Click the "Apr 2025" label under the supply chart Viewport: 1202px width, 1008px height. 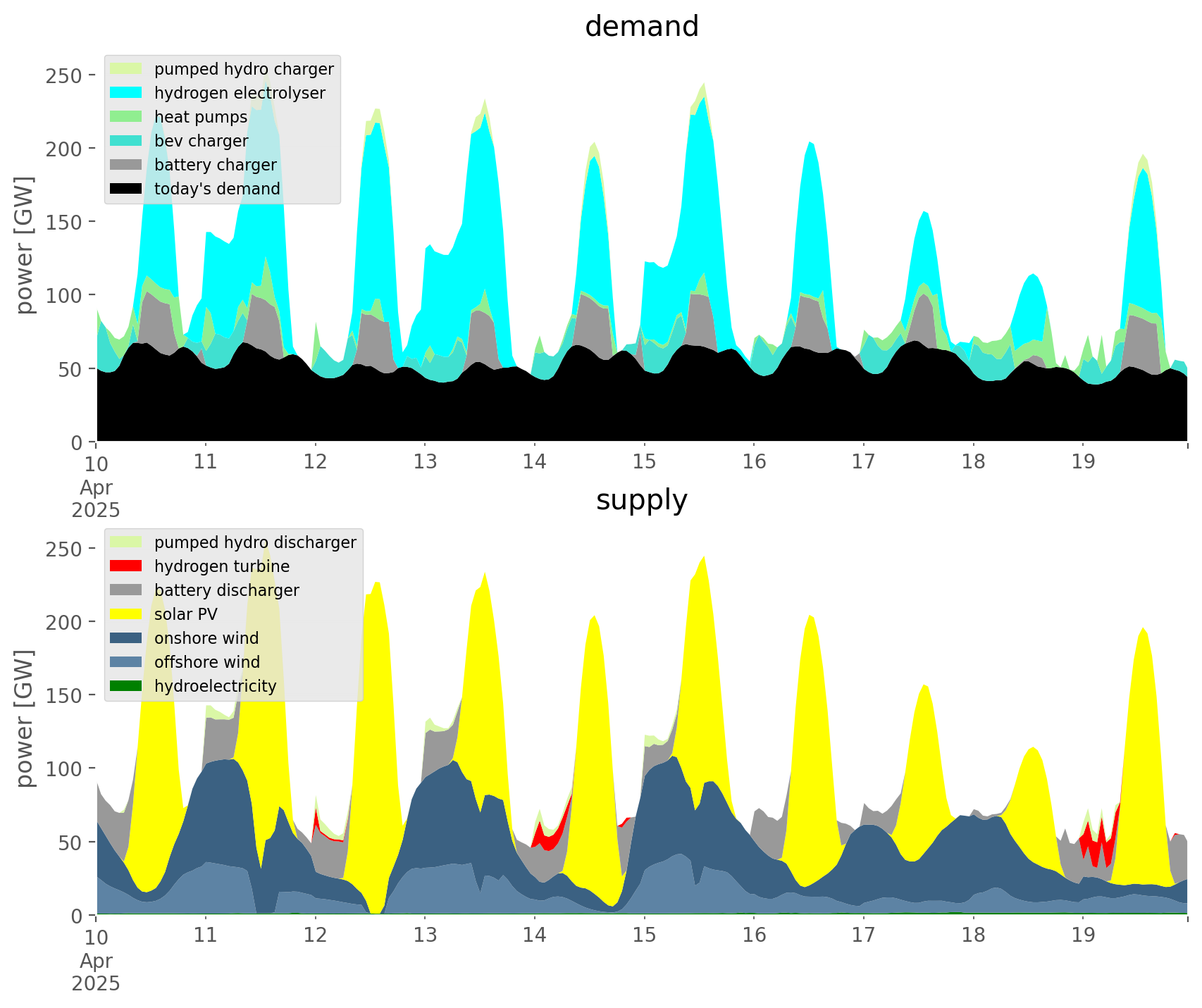point(96,973)
